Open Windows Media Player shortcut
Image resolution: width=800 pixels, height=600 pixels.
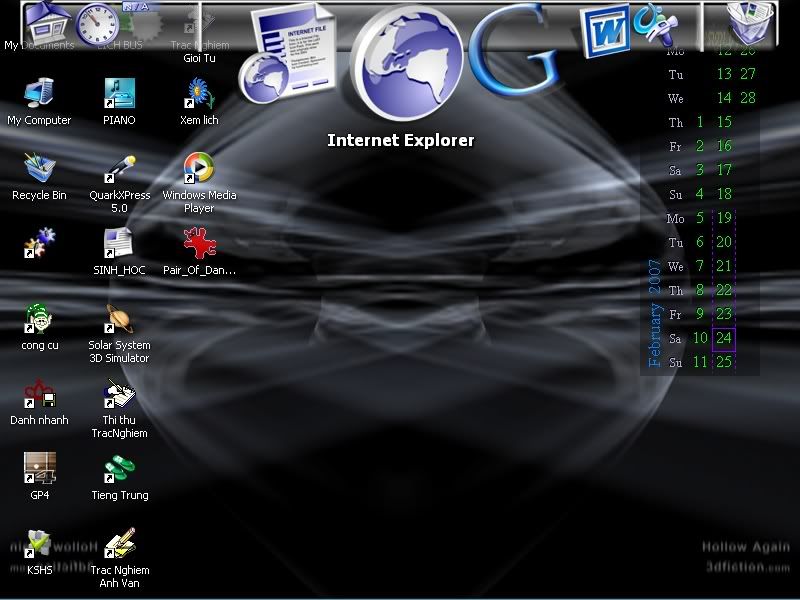199,168
